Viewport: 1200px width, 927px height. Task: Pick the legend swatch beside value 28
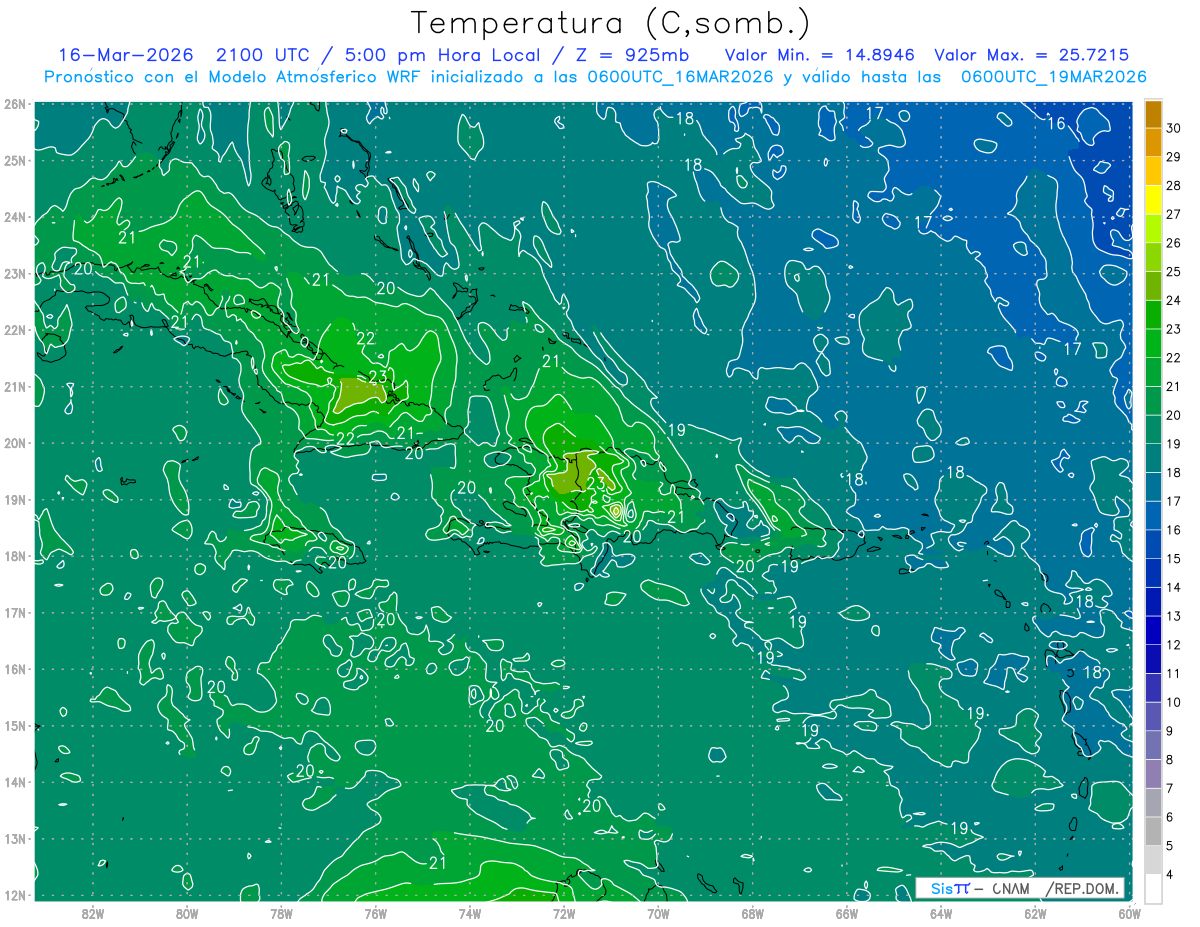point(1153,171)
